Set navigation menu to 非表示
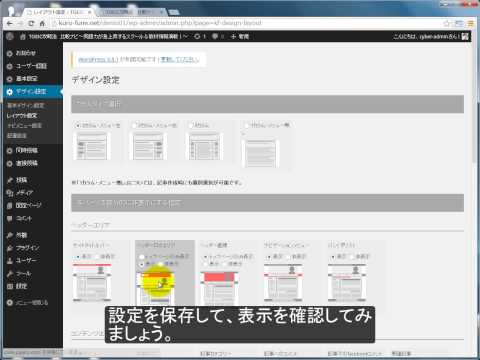 [288, 257]
